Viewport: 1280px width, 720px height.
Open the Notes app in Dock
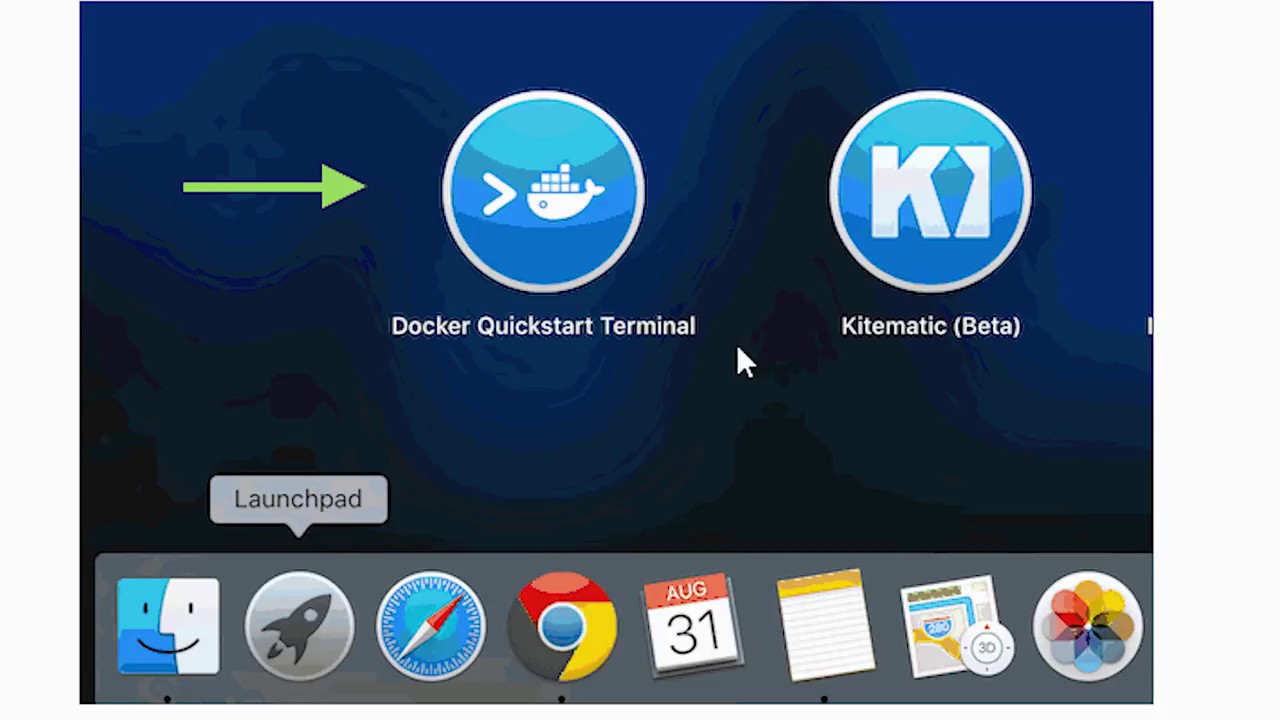coord(824,626)
